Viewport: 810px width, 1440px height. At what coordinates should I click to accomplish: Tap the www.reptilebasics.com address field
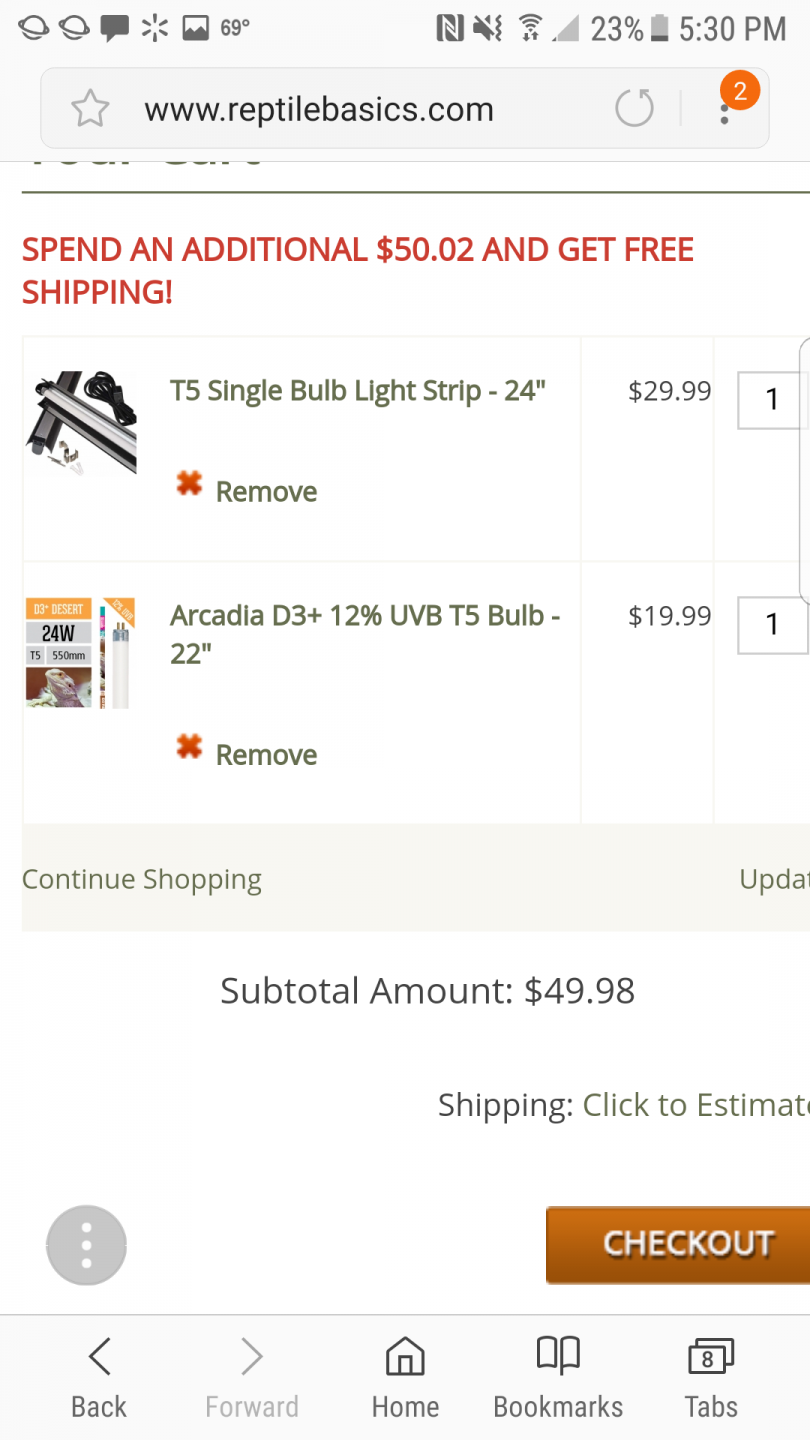click(320, 109)
